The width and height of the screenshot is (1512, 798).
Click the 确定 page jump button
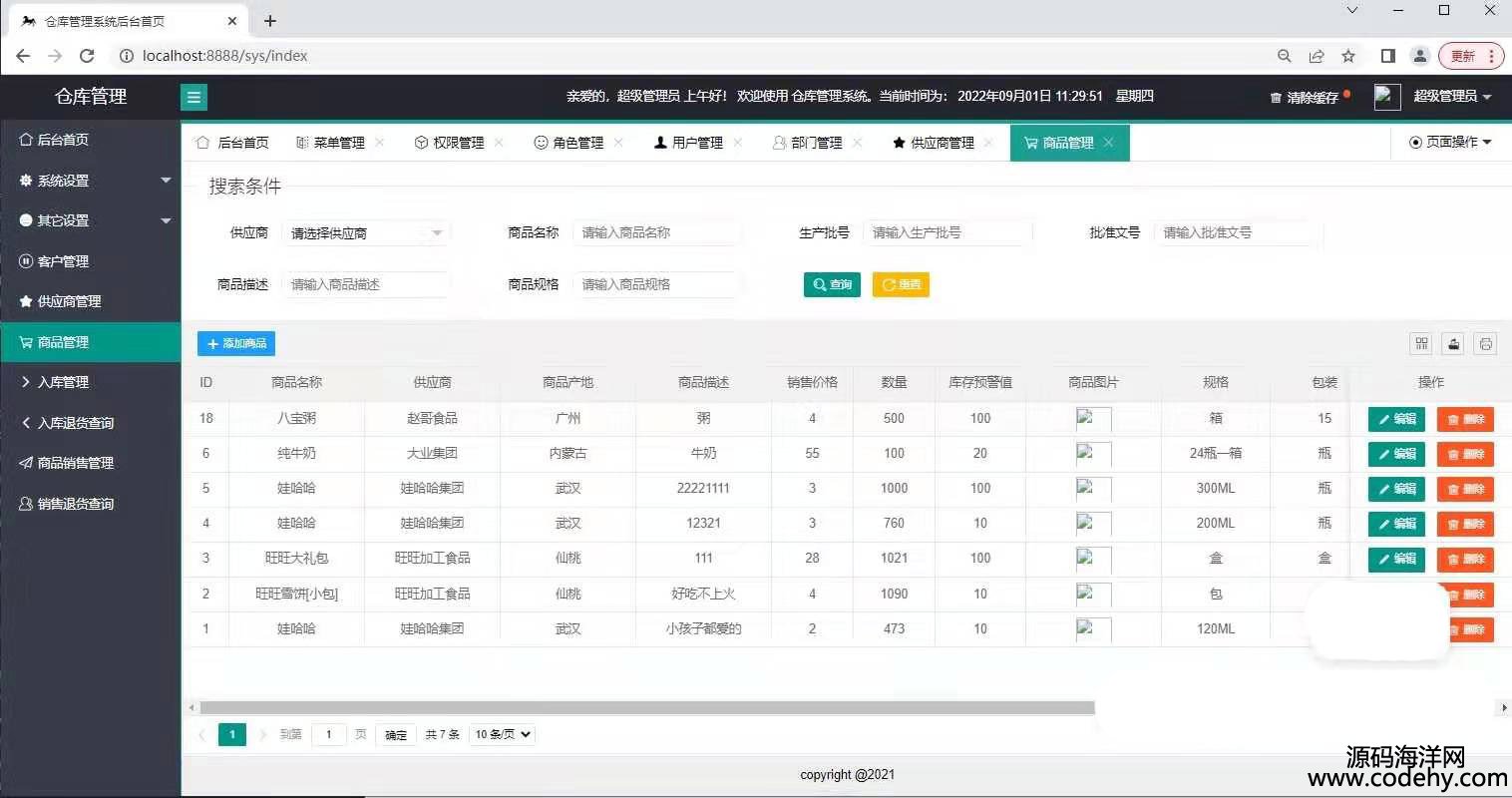(396, 734)
